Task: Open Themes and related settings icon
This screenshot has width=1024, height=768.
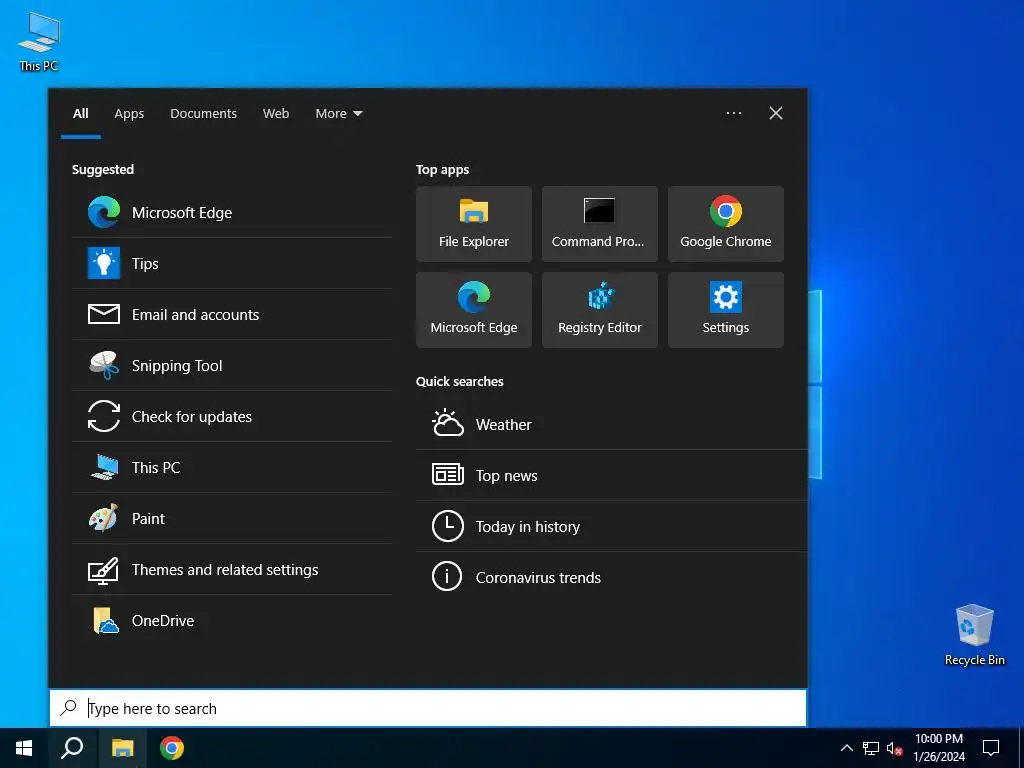Action: 104,569
